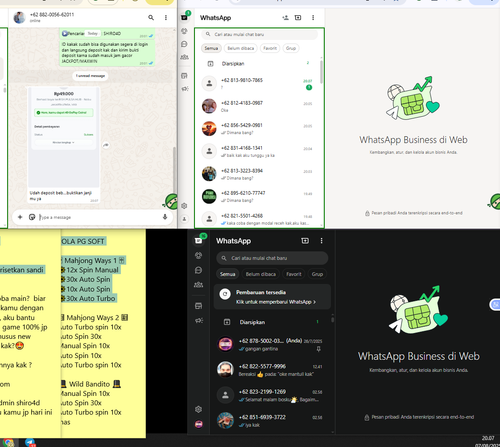
Task: Click 'Klik untuk memperbarui WhatsApp' update link
Action: [276, 302]
